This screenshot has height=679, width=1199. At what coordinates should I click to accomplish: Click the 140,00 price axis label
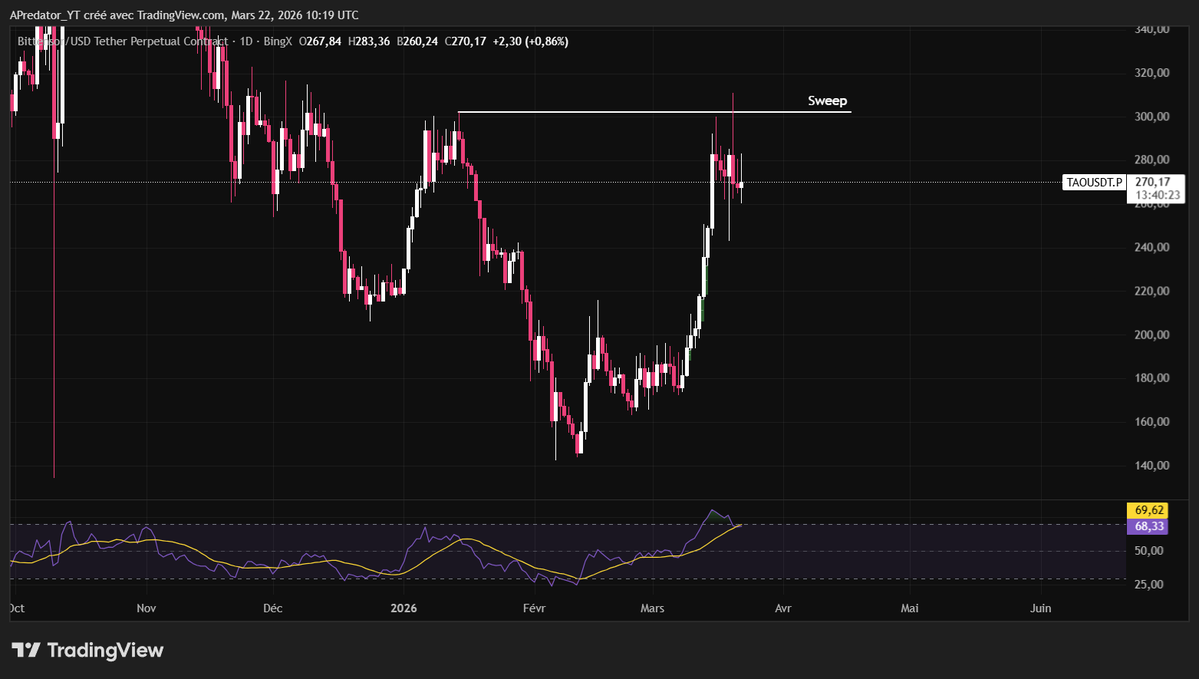pos(1152,465)
